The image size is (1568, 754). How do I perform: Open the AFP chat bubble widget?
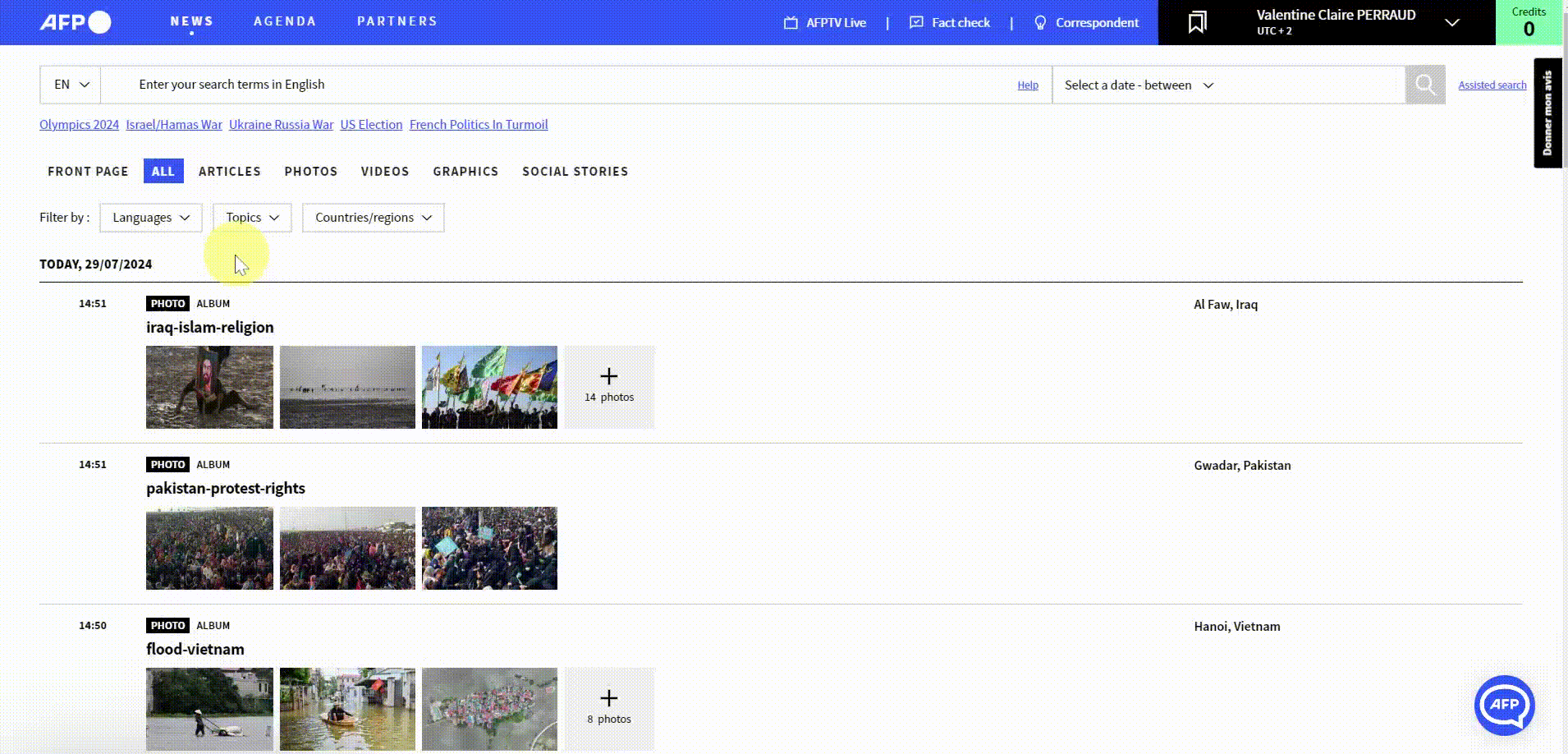click(1504, 705)
